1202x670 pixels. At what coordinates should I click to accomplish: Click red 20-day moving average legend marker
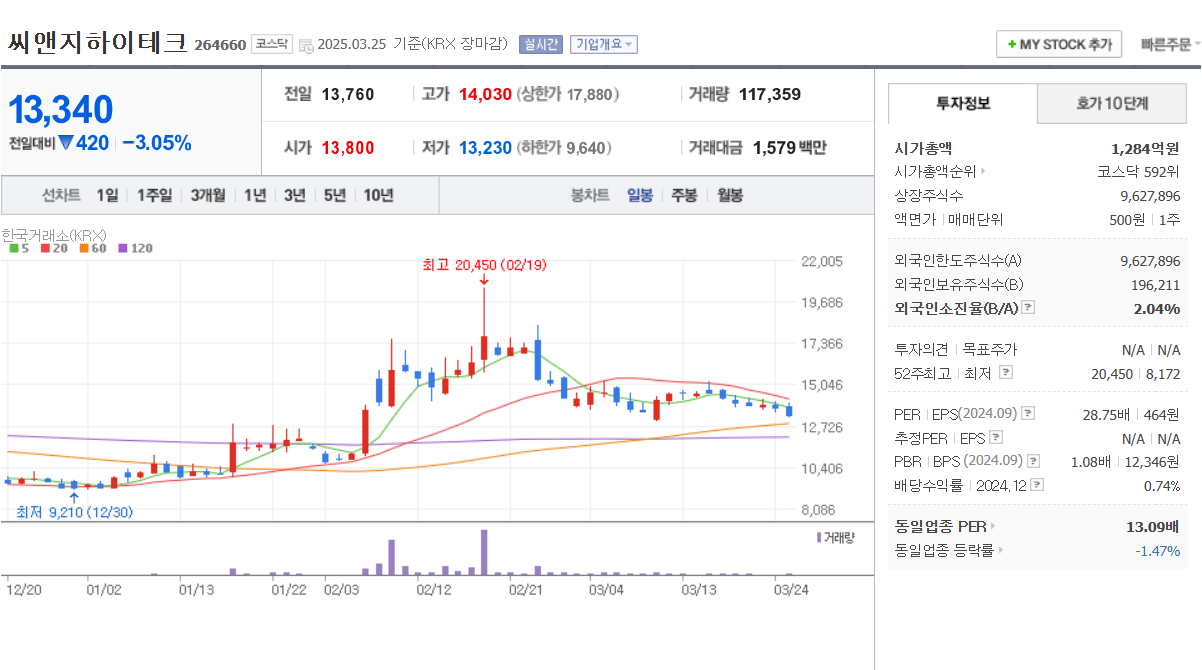click(45, 248)
